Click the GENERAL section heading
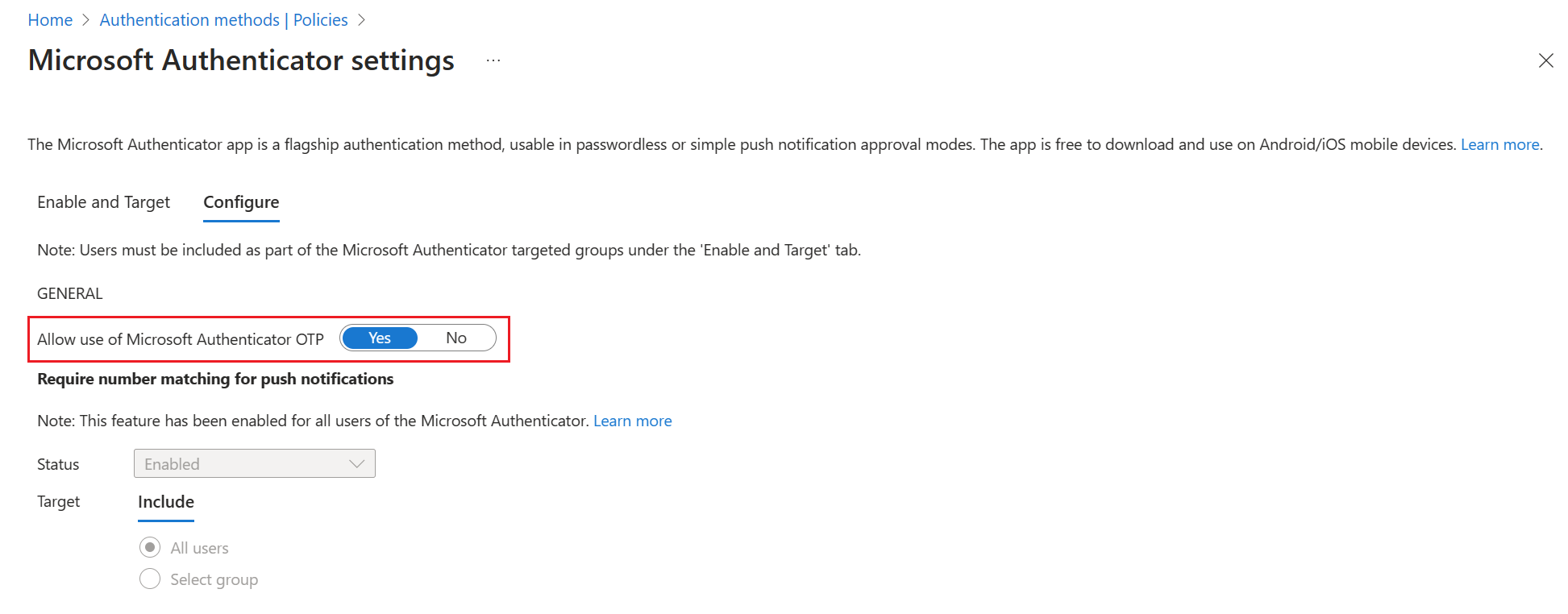Image resolution: width=1568 pixels, height=614 pixels. pyautogui.click(x=69, y=293)
